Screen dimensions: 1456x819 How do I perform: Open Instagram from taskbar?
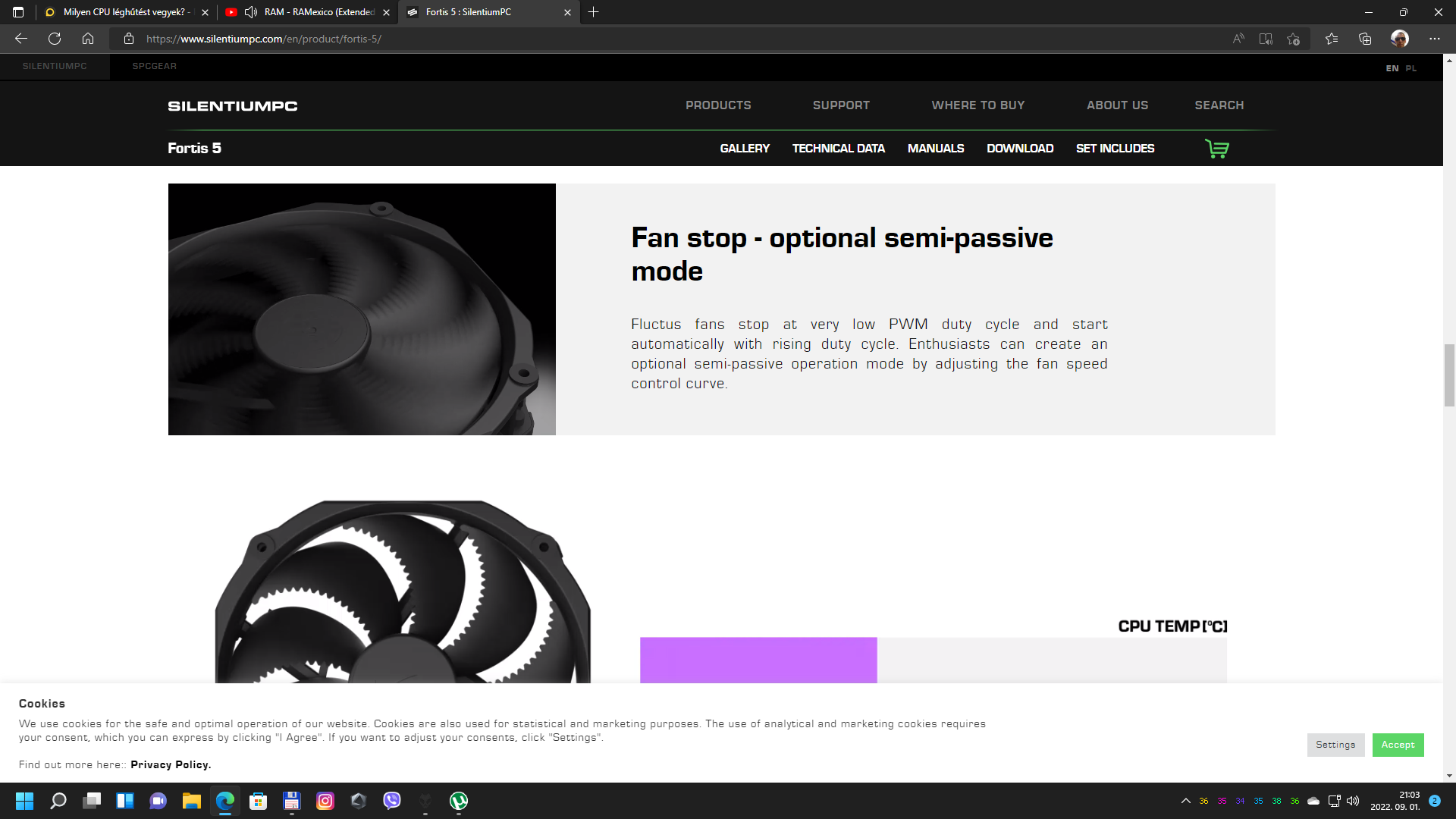(x=325, y=801)
